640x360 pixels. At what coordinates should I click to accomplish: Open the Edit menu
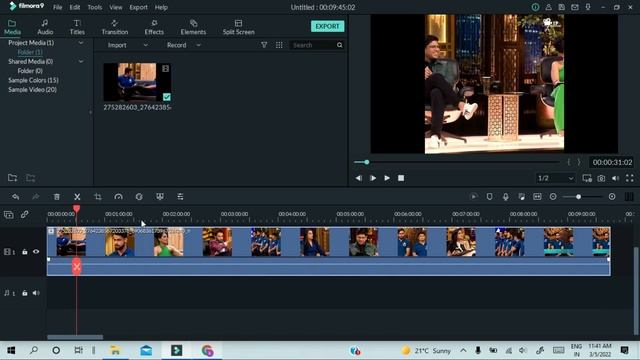pyautogui.click(x=75, y=7)
